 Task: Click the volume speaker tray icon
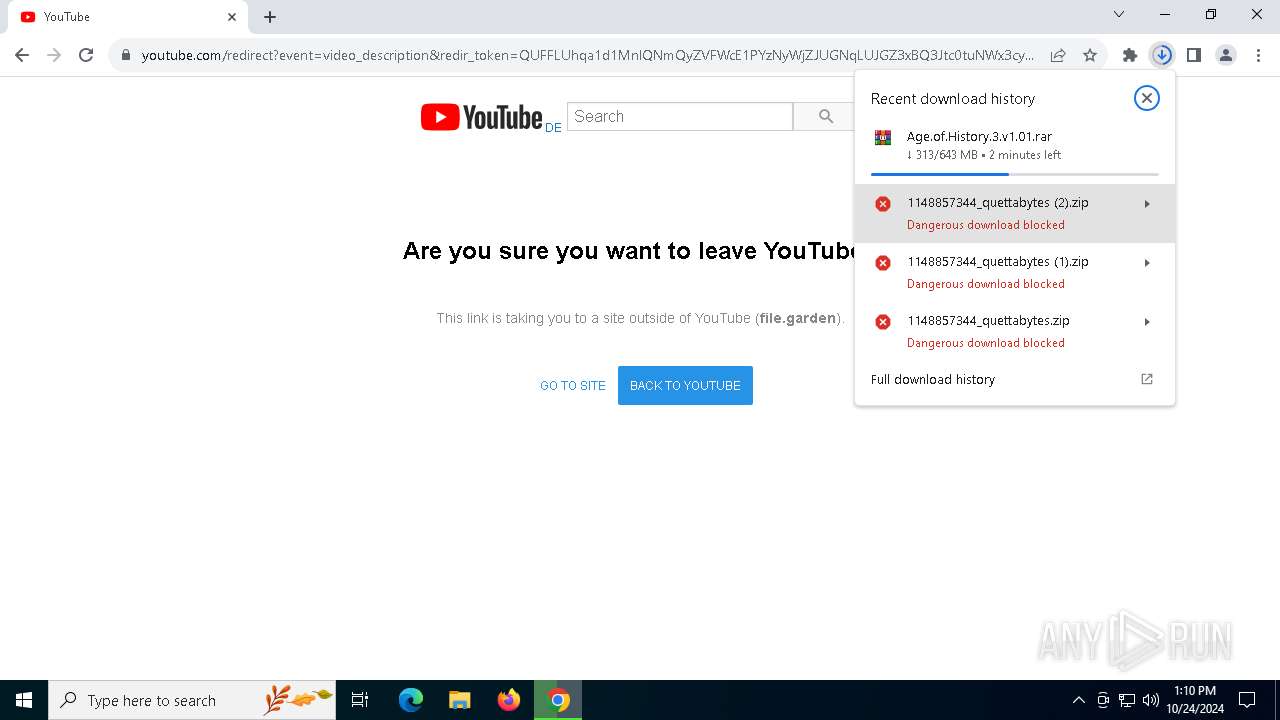click(x=1151, y=700)
